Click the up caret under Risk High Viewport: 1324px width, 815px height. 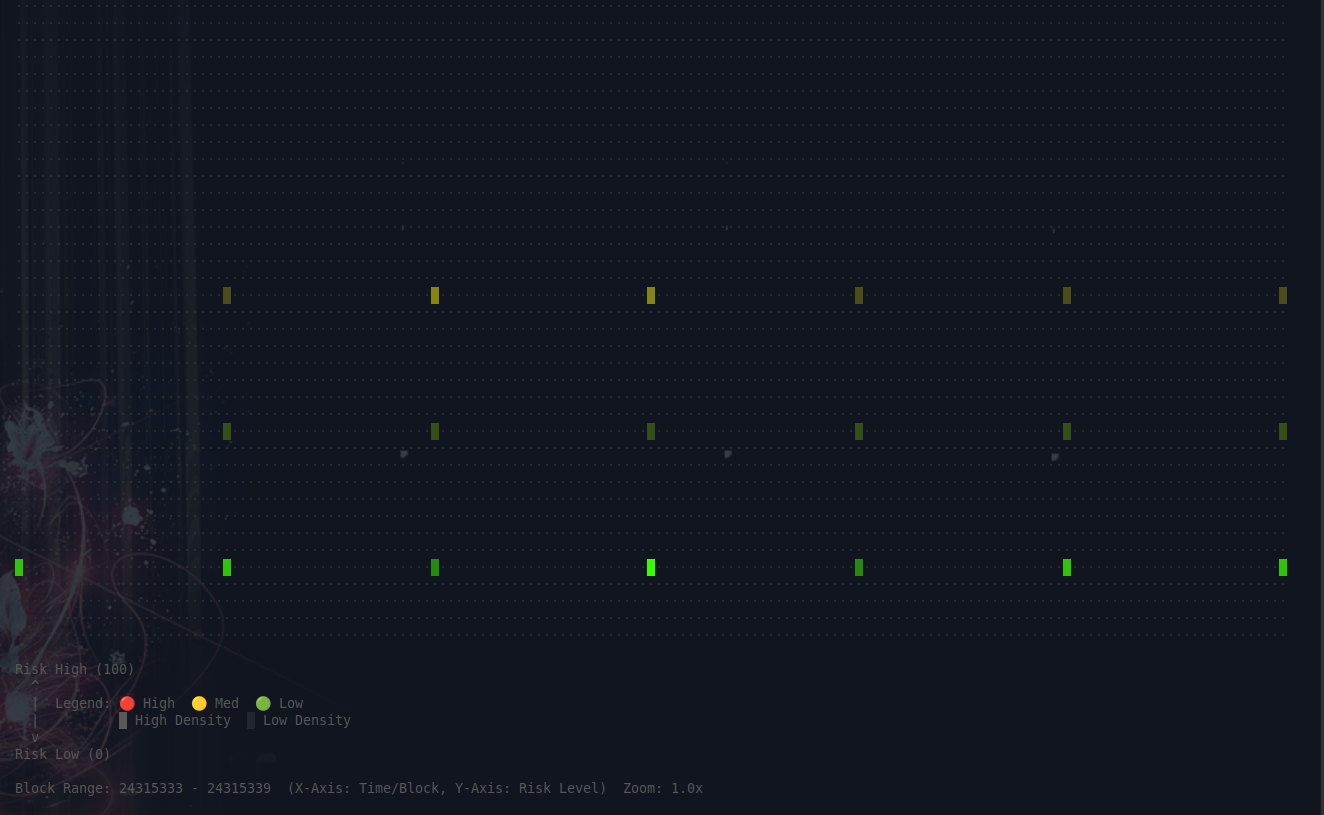pyautogui.click(x=35, y=685)
